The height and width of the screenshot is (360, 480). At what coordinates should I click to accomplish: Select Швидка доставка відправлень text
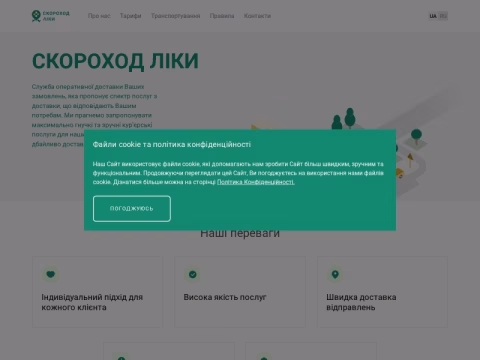point(361,302)
